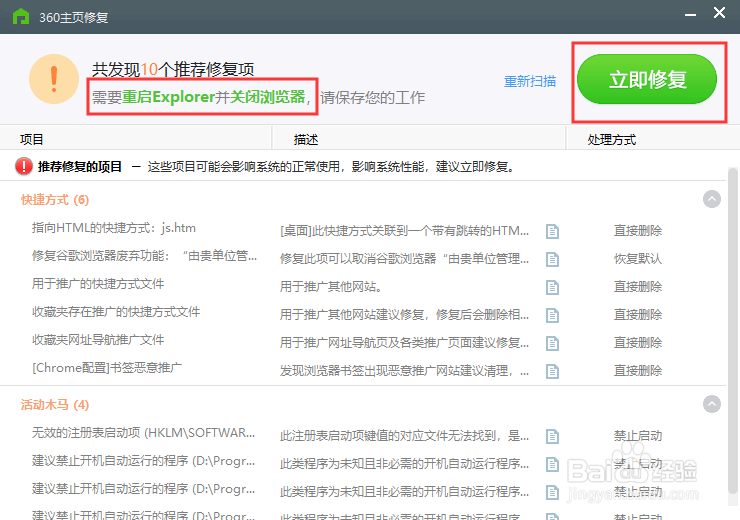Click description 用于推广其他网站。
This screenshot has height=520, width=740.
click(331, 286)
